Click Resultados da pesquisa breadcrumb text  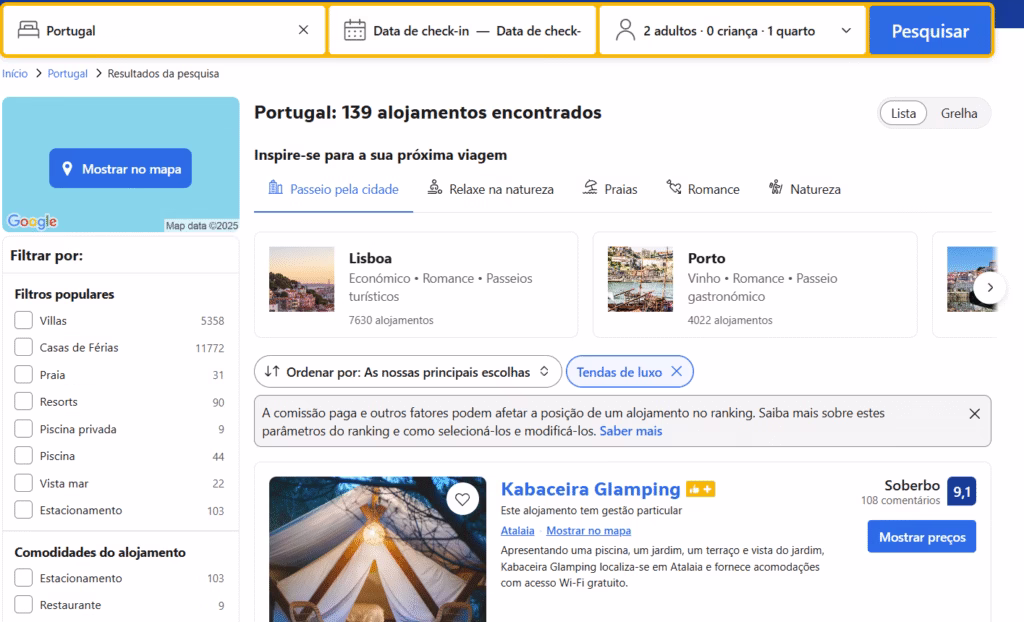pos(163,73)
